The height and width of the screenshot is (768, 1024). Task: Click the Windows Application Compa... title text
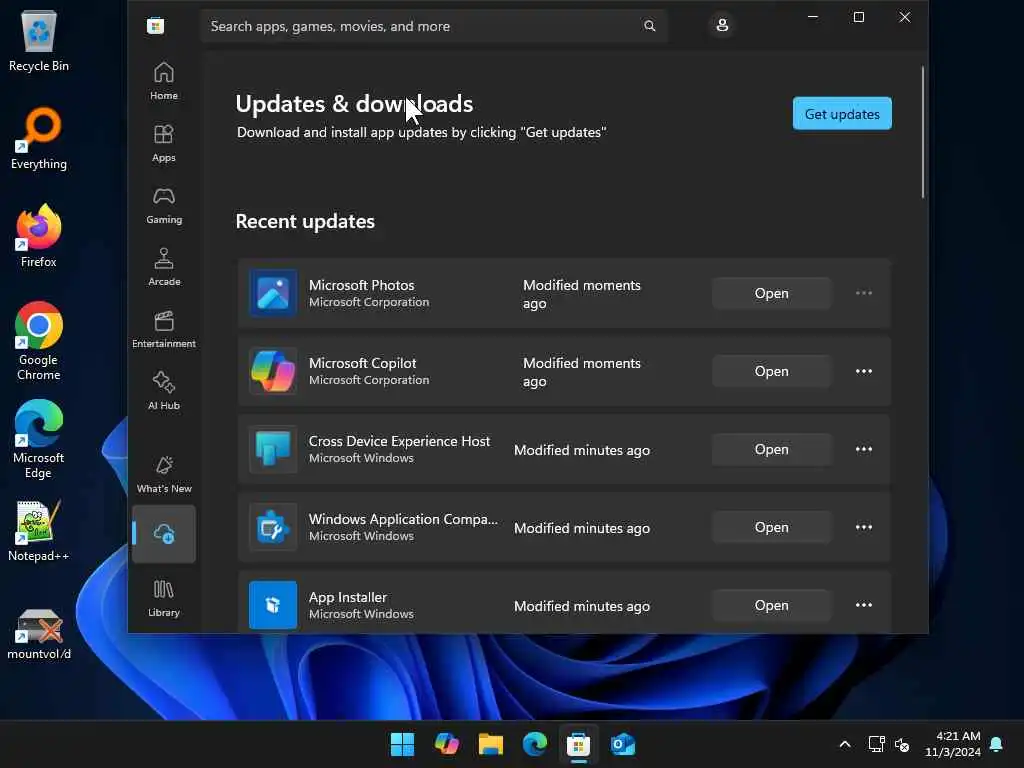[x=403, y=519]
